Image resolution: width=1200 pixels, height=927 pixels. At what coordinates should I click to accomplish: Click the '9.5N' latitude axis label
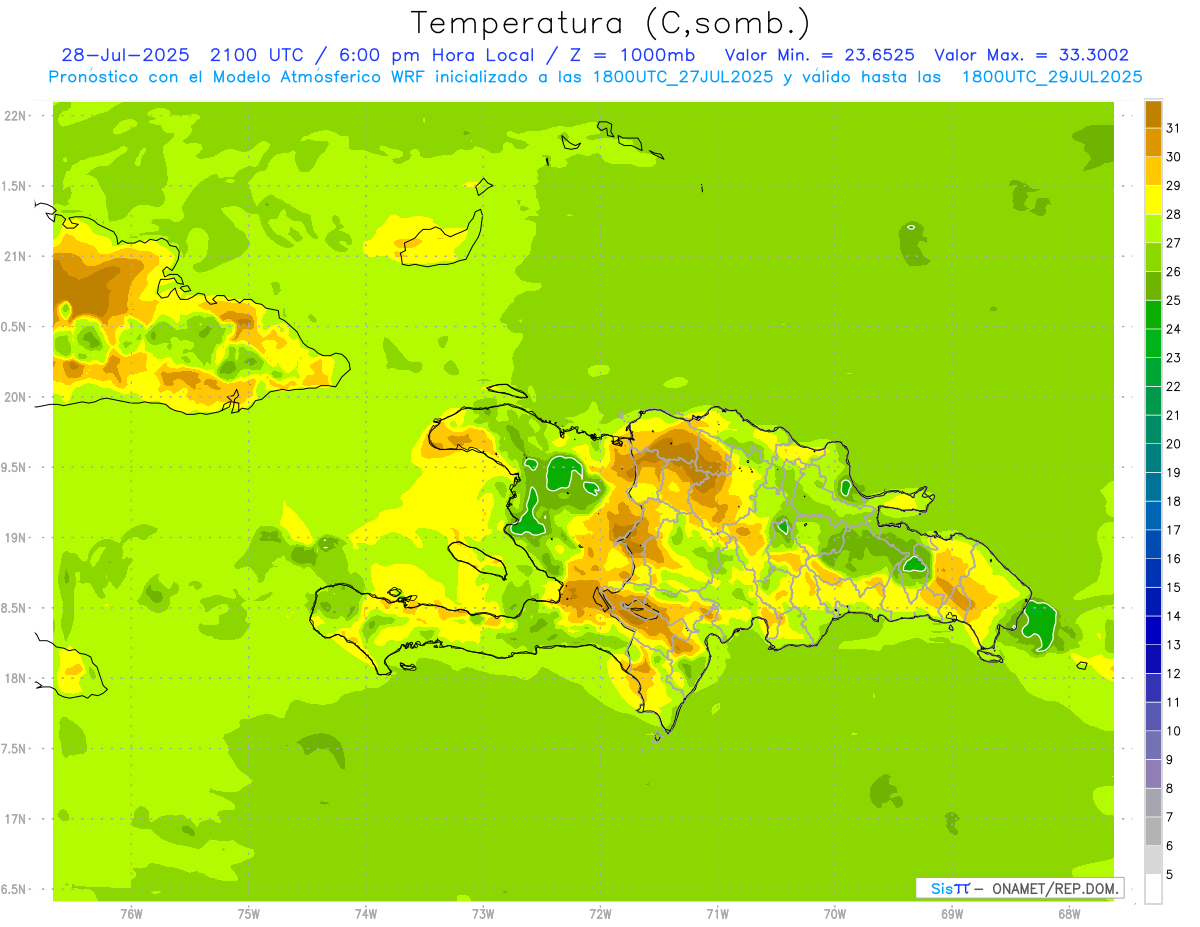pyautogui.click(x=15, y=467)
